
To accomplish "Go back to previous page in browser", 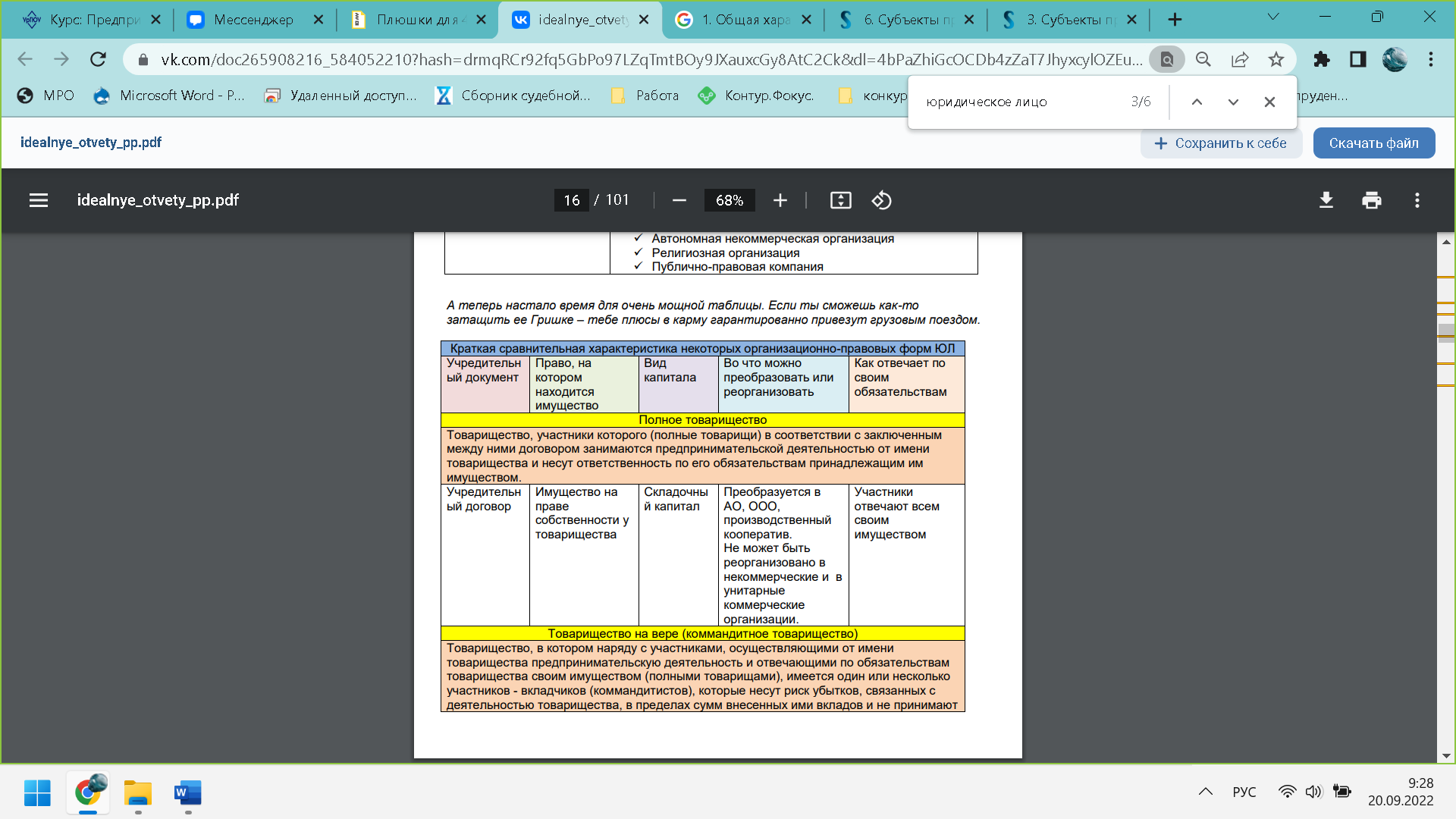I will click(25, 59).
